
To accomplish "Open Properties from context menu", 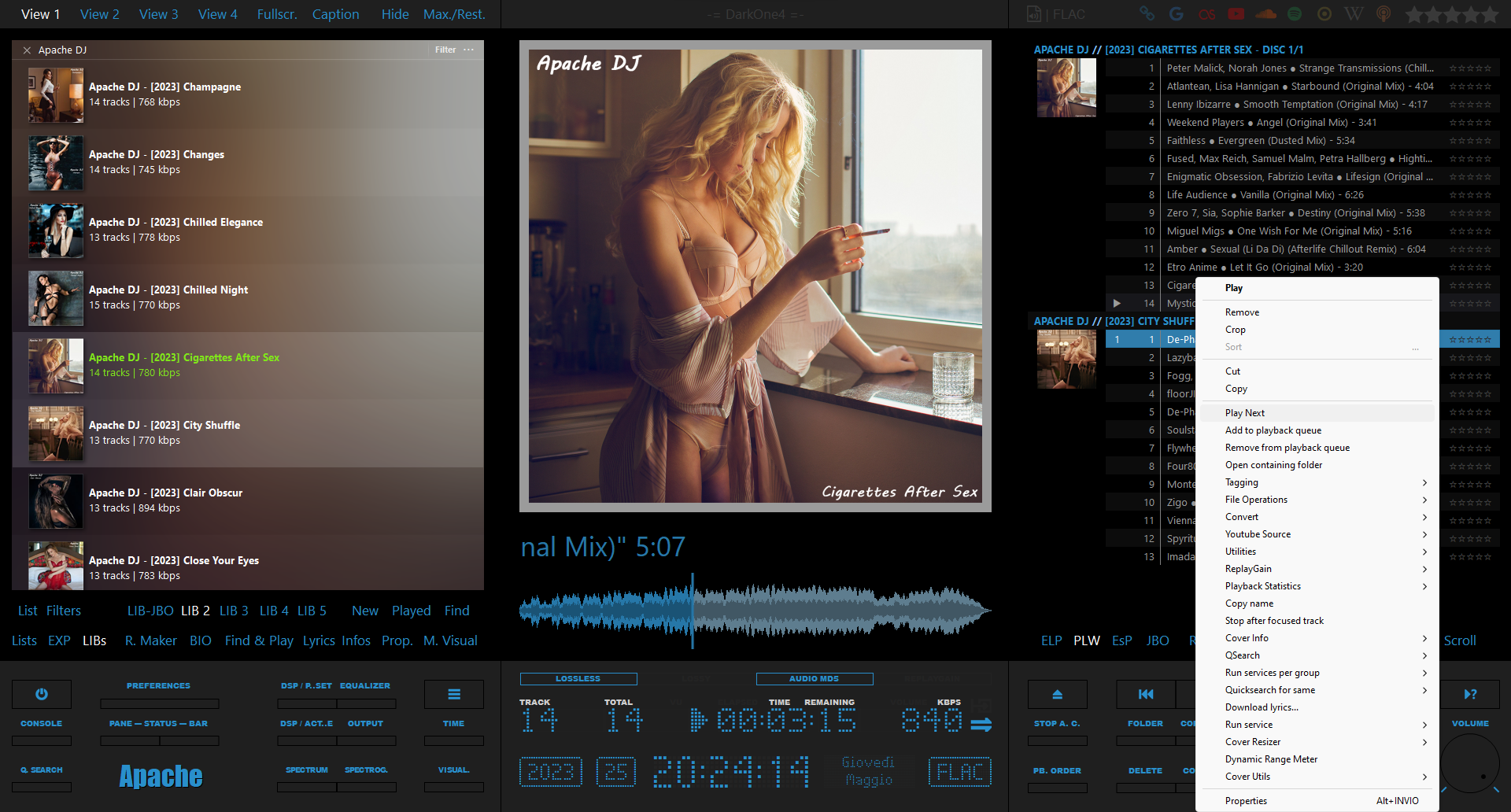I will 1317,801.
